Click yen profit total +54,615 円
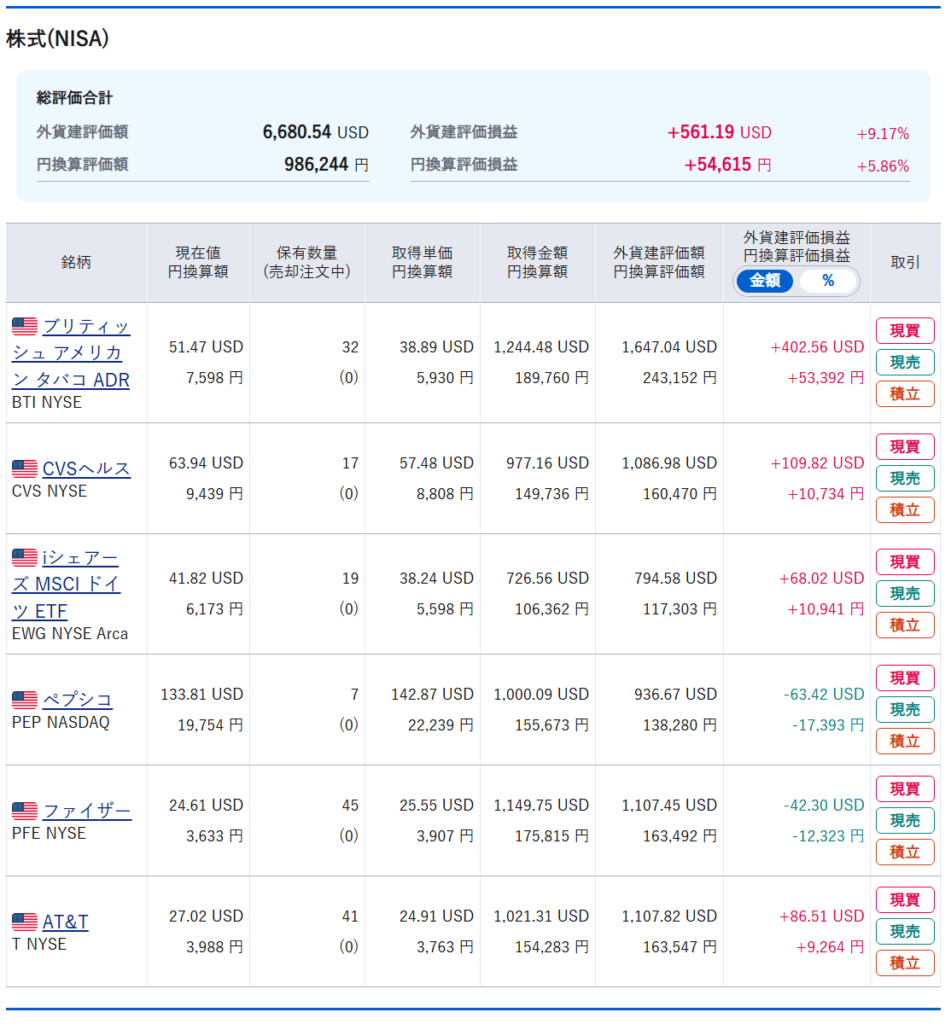Viewport: 951px width, 1024px height. click(x=728, y=165)
